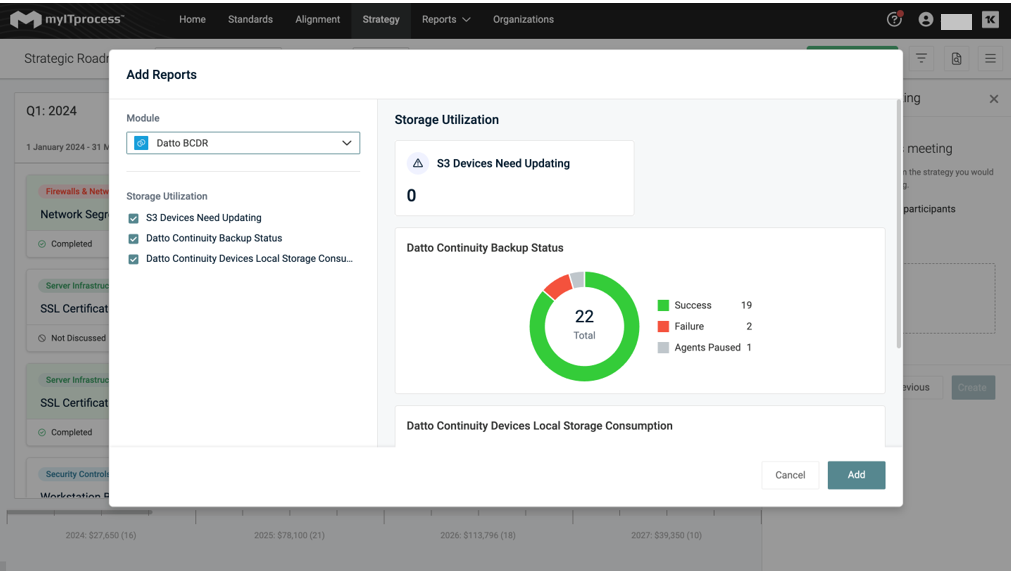Open the Alignment tab

click(x=317, y=19)
